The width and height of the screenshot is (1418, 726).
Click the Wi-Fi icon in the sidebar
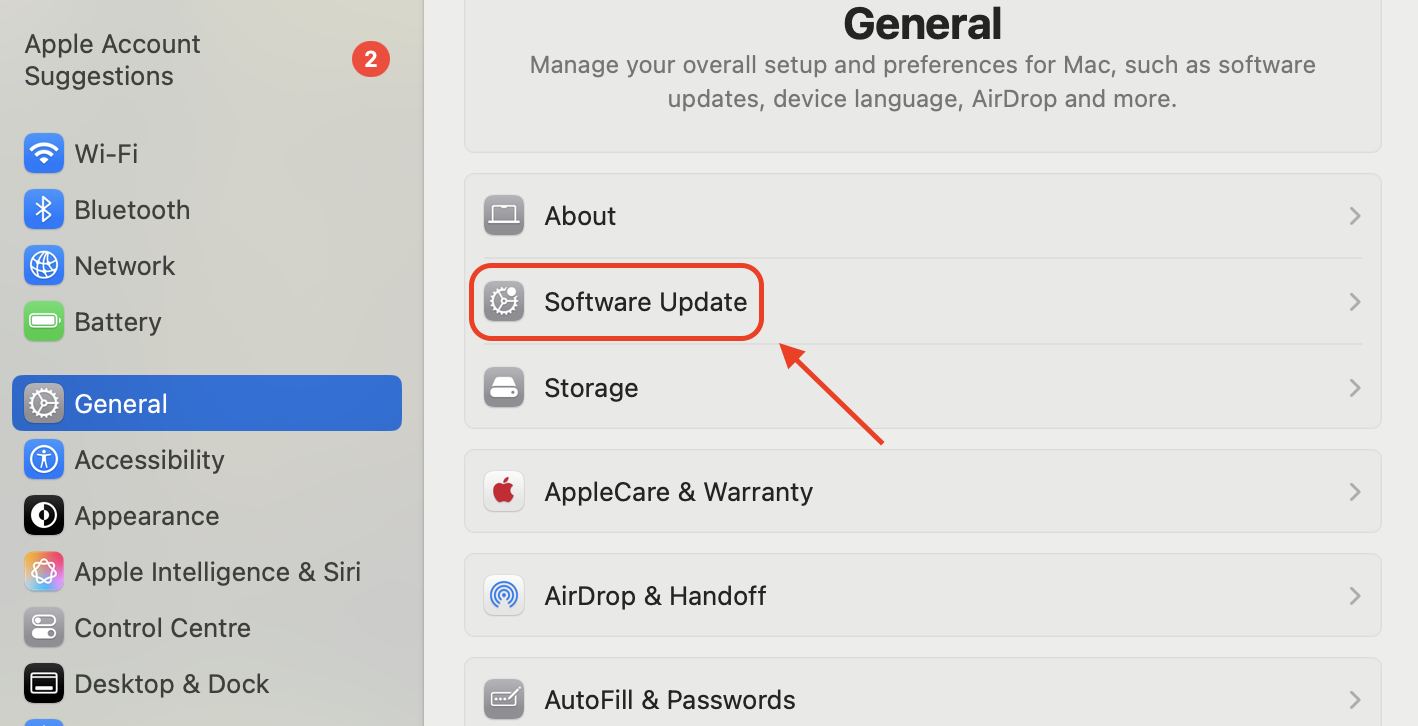[x=44, y=153]
